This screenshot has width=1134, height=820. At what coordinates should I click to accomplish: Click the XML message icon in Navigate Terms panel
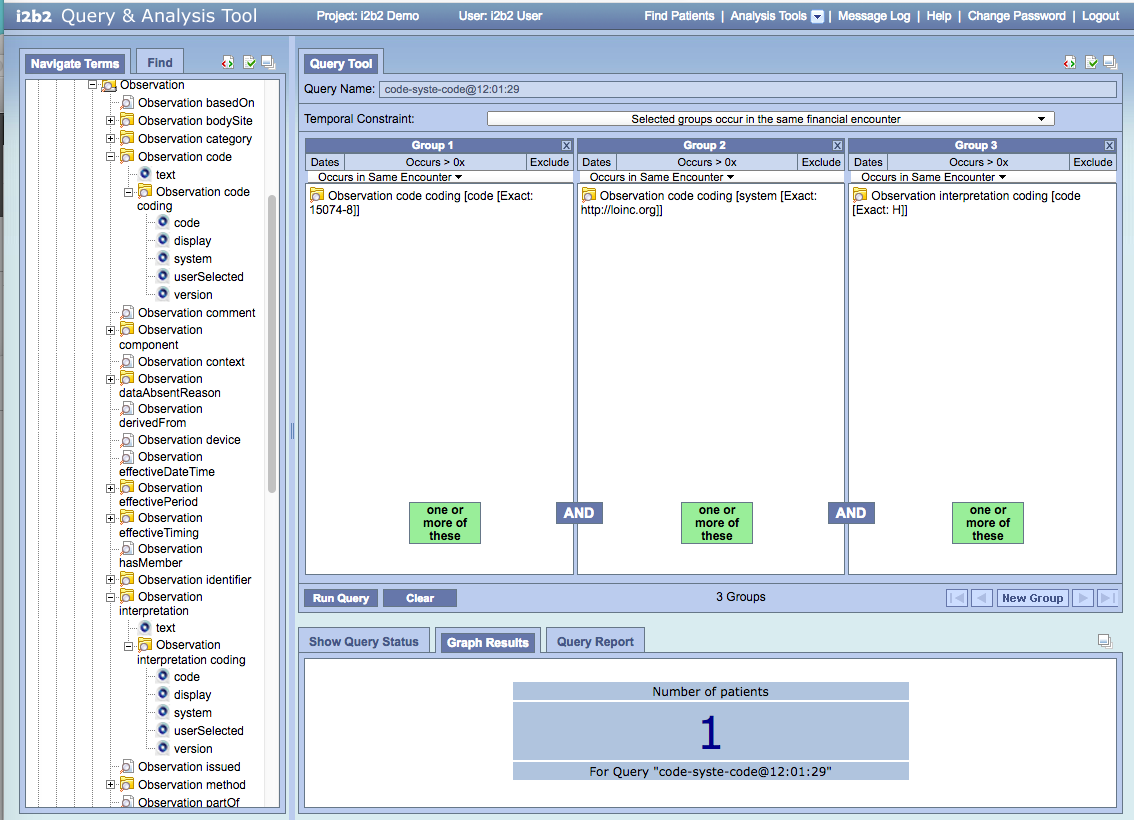pyautogui.click(x=228, y=63)
